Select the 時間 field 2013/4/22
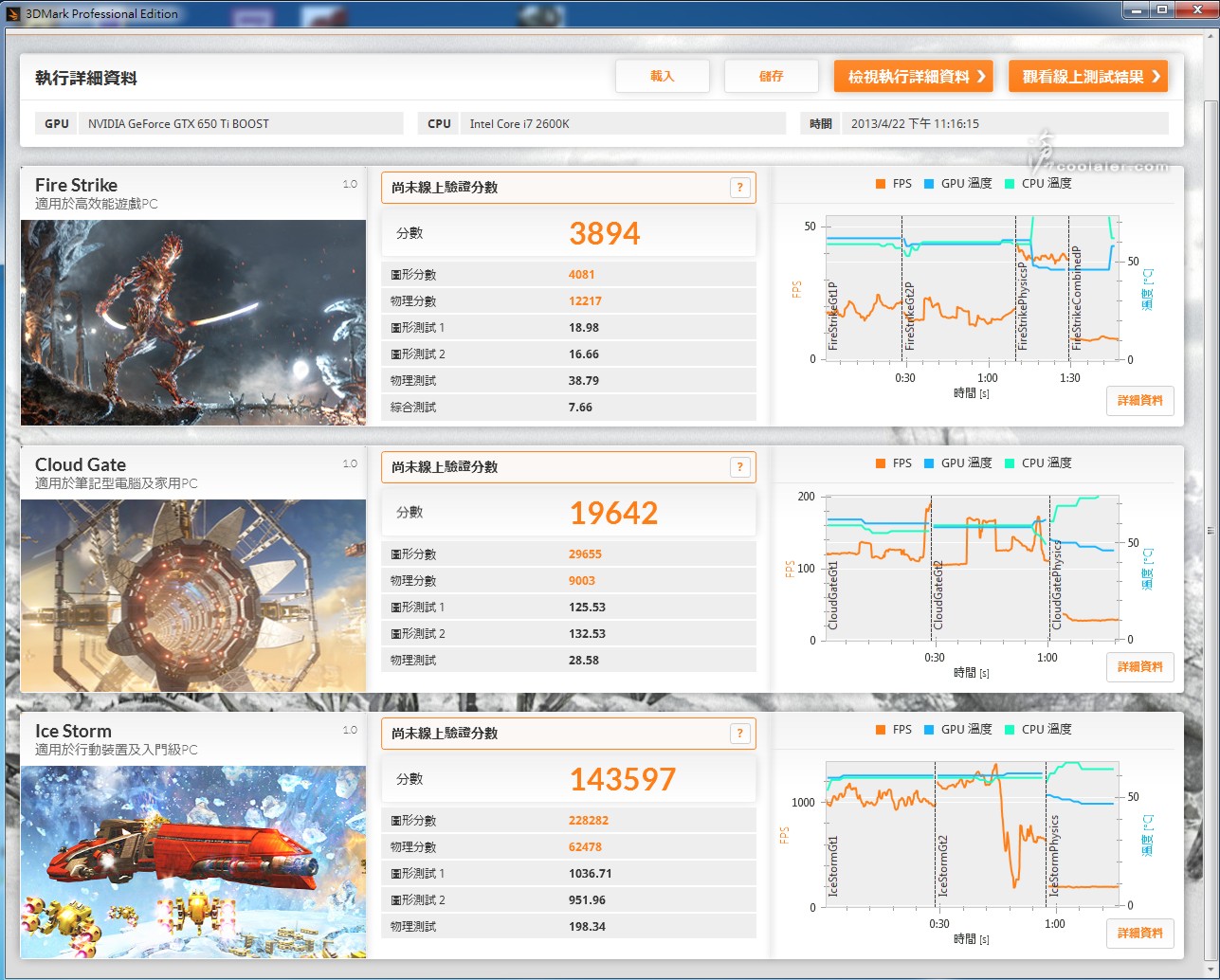Screen dimensions: 1220x980 (1005, 123)
